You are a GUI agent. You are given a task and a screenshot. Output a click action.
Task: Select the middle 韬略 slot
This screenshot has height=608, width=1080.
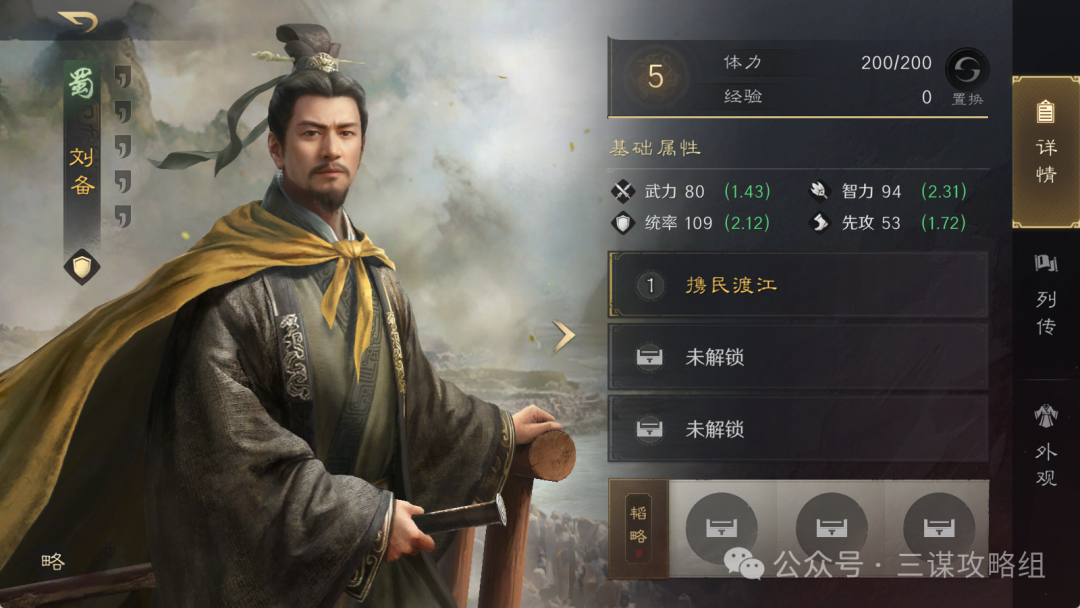[831, 527]
